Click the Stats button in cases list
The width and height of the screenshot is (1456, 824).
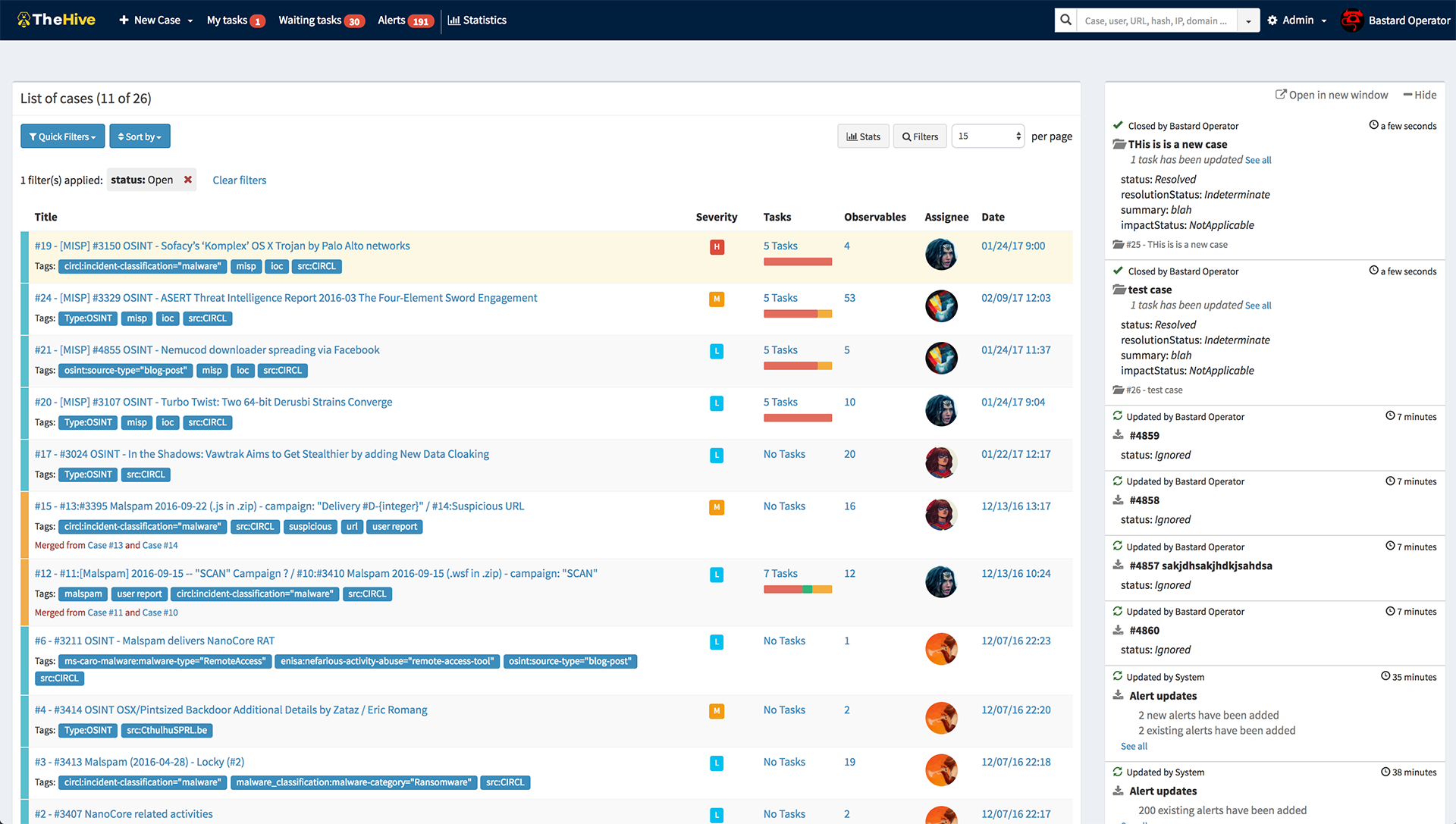click(x=862, y=136)
